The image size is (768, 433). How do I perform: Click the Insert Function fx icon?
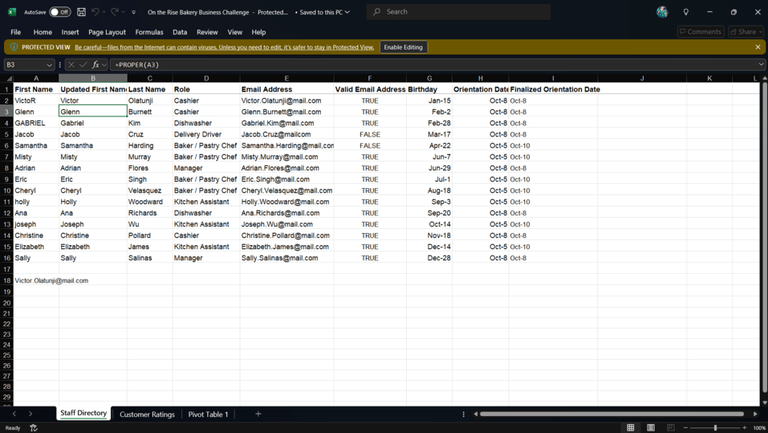coord(96,65)
